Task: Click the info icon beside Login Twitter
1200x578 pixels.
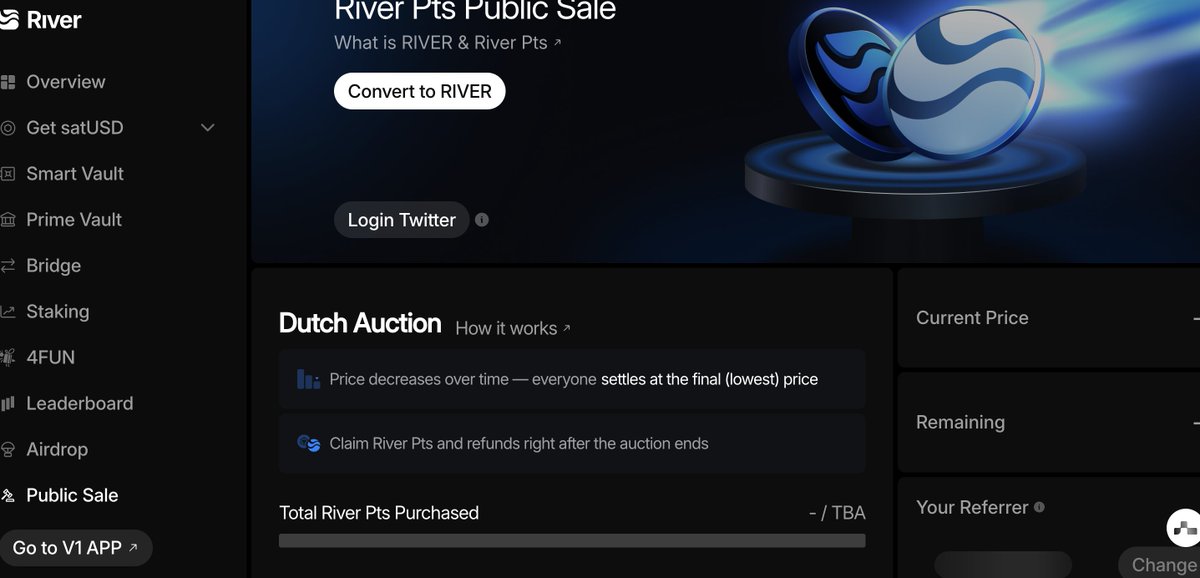Action: tap(482, 220)
